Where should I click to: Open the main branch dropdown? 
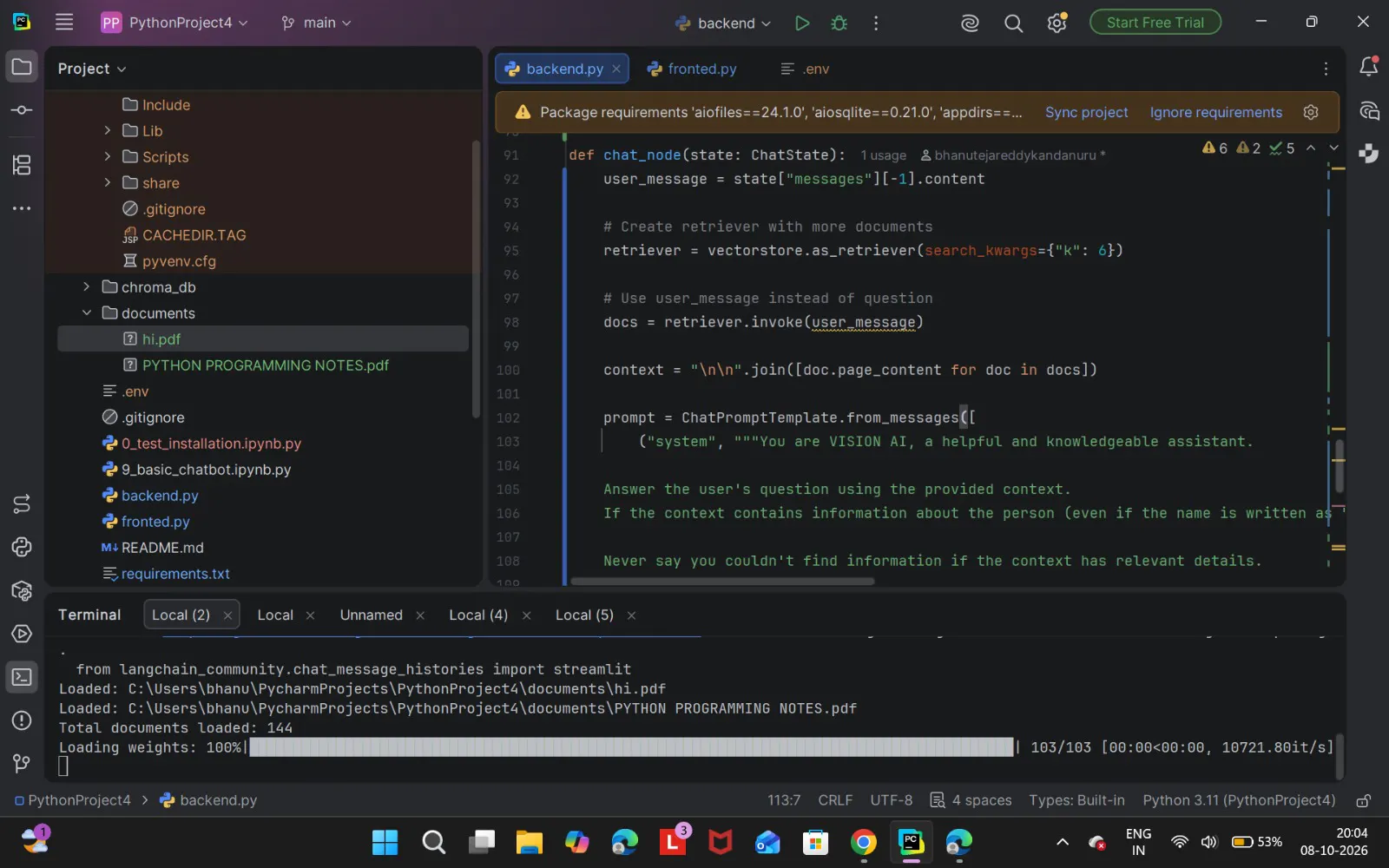tap(317, 23)
